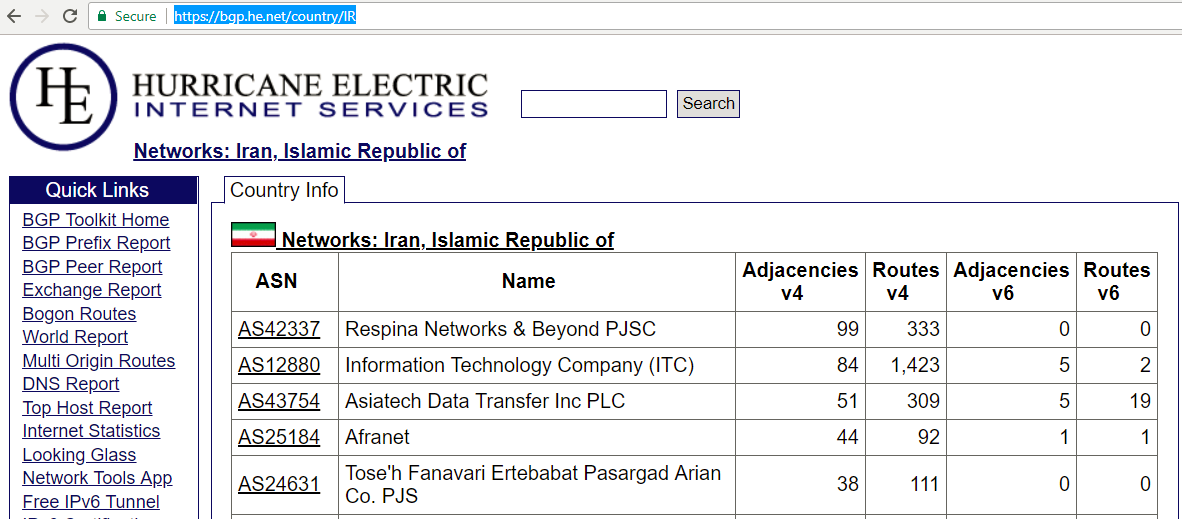Go to Exchange Report
The image size is (1182, 519).
(x=92, y=290)
